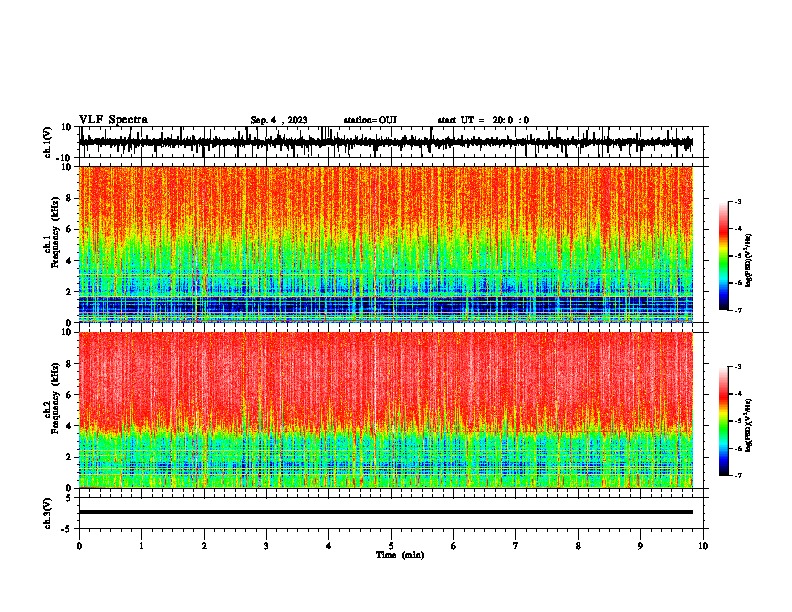The height and width of the screenshot is (612, 792).
Task: Click the ch.2 "Frequency (kHz)" axis label
Action: (55, 398)
